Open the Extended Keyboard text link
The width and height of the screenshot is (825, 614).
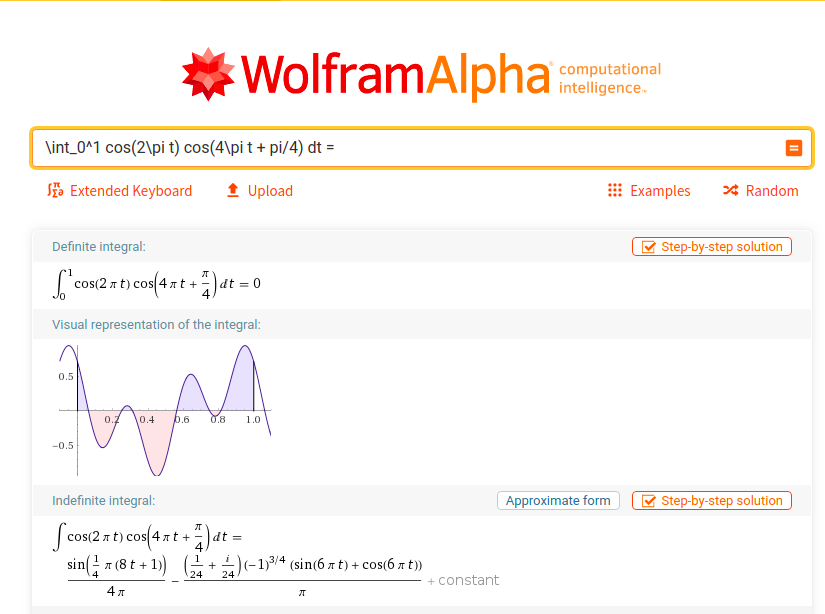(130, 191)
